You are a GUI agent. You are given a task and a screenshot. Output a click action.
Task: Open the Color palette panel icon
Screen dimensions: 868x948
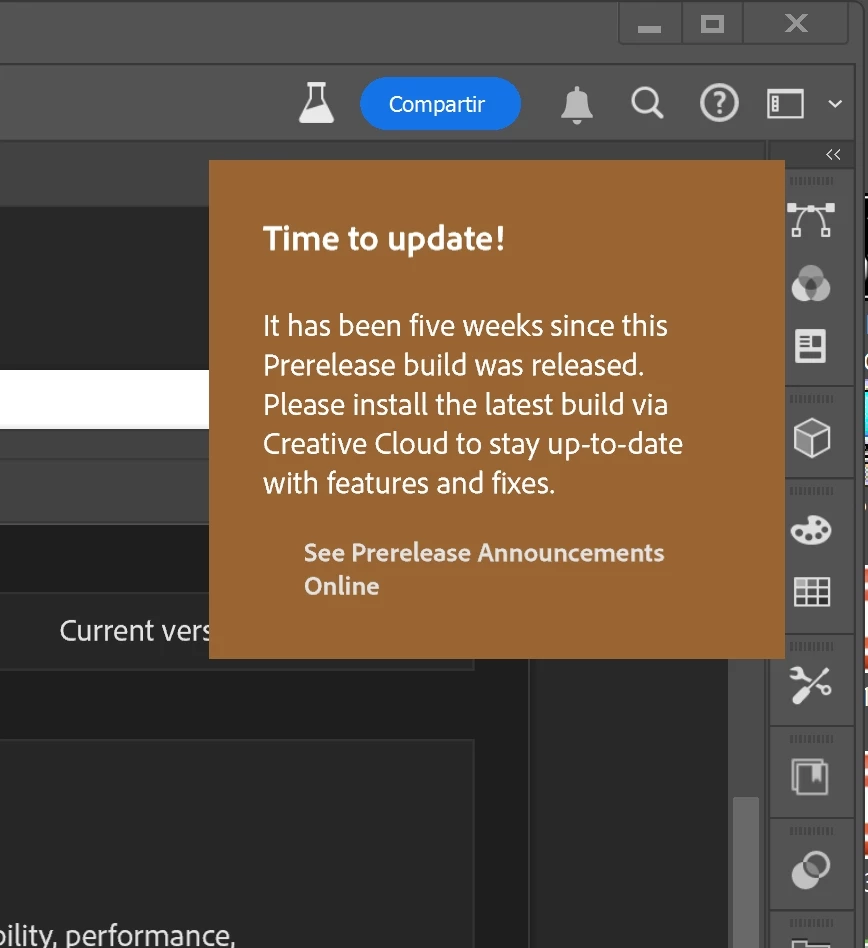point(811,530)
